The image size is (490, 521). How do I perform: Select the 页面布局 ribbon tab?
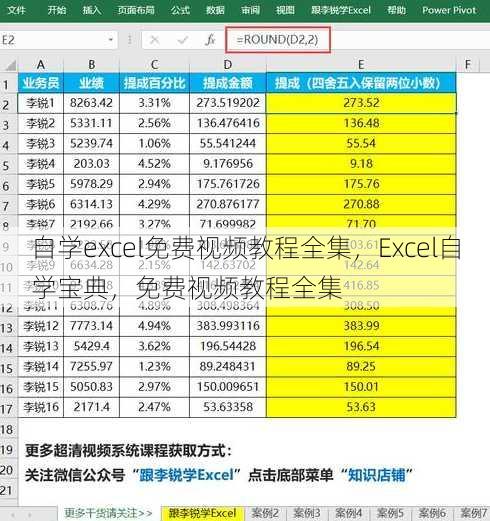136,10
